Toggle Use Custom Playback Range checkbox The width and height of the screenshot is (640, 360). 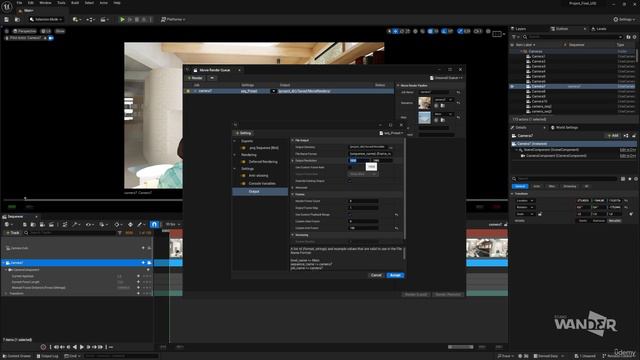(351, 214)
